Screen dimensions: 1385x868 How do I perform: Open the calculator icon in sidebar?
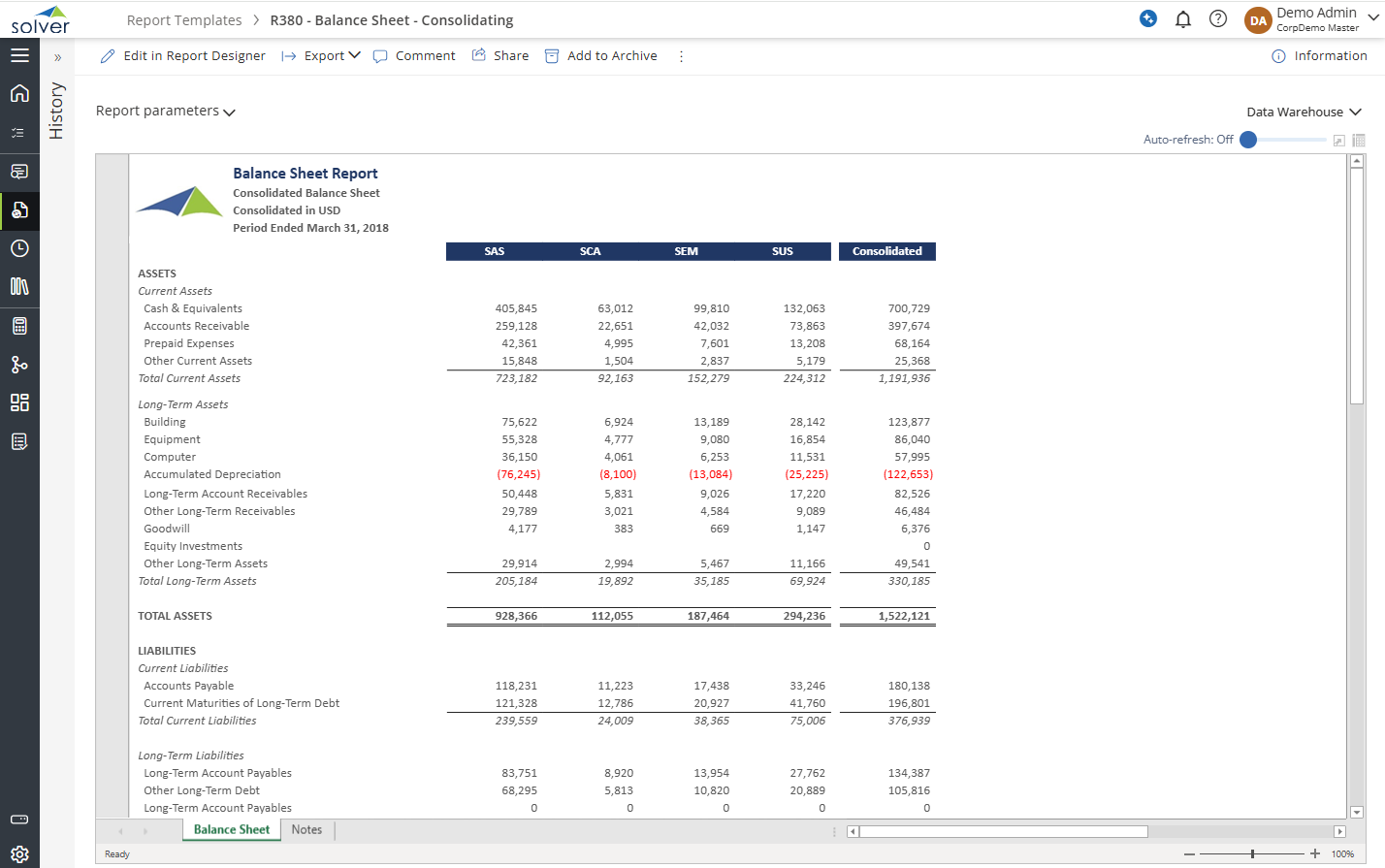click(x=19, y=326)
